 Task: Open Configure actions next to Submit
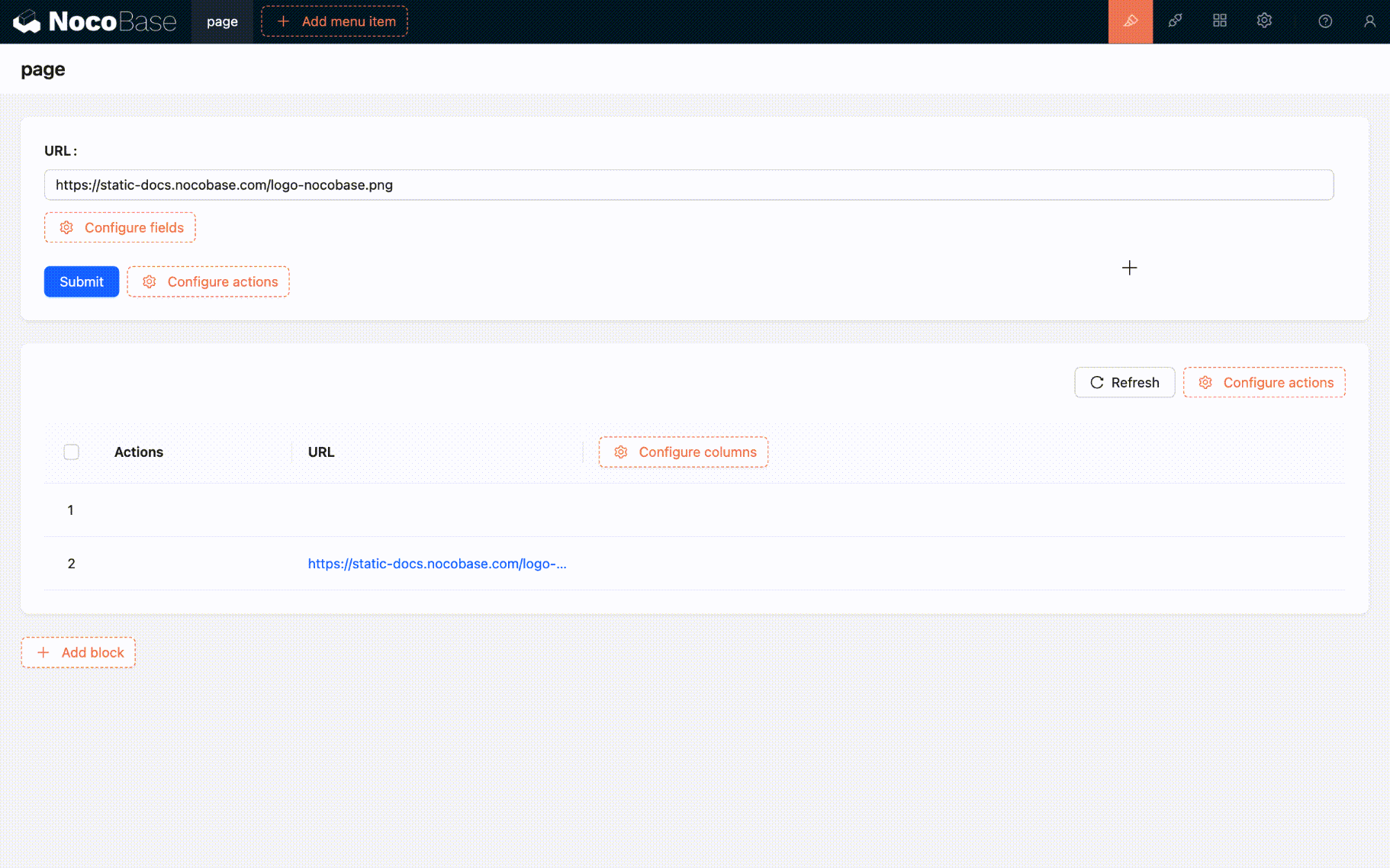tap(208, 281)
